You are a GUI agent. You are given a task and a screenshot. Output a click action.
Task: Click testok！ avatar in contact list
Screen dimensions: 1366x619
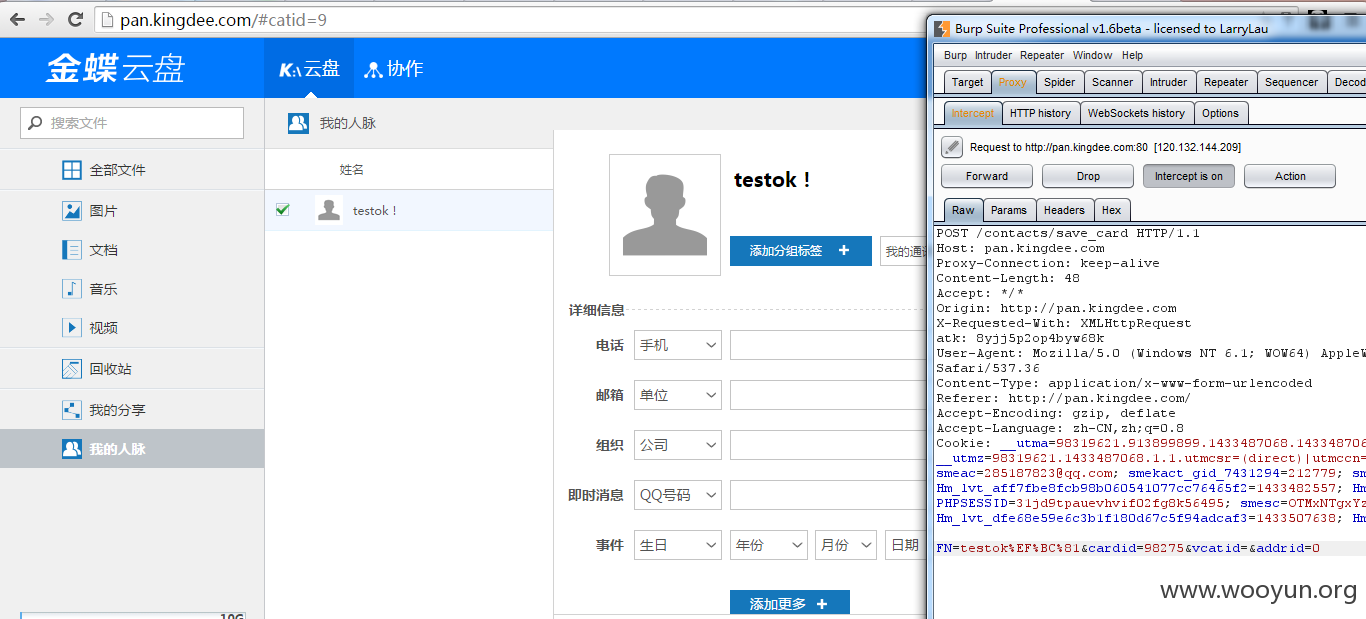[328, 210]
